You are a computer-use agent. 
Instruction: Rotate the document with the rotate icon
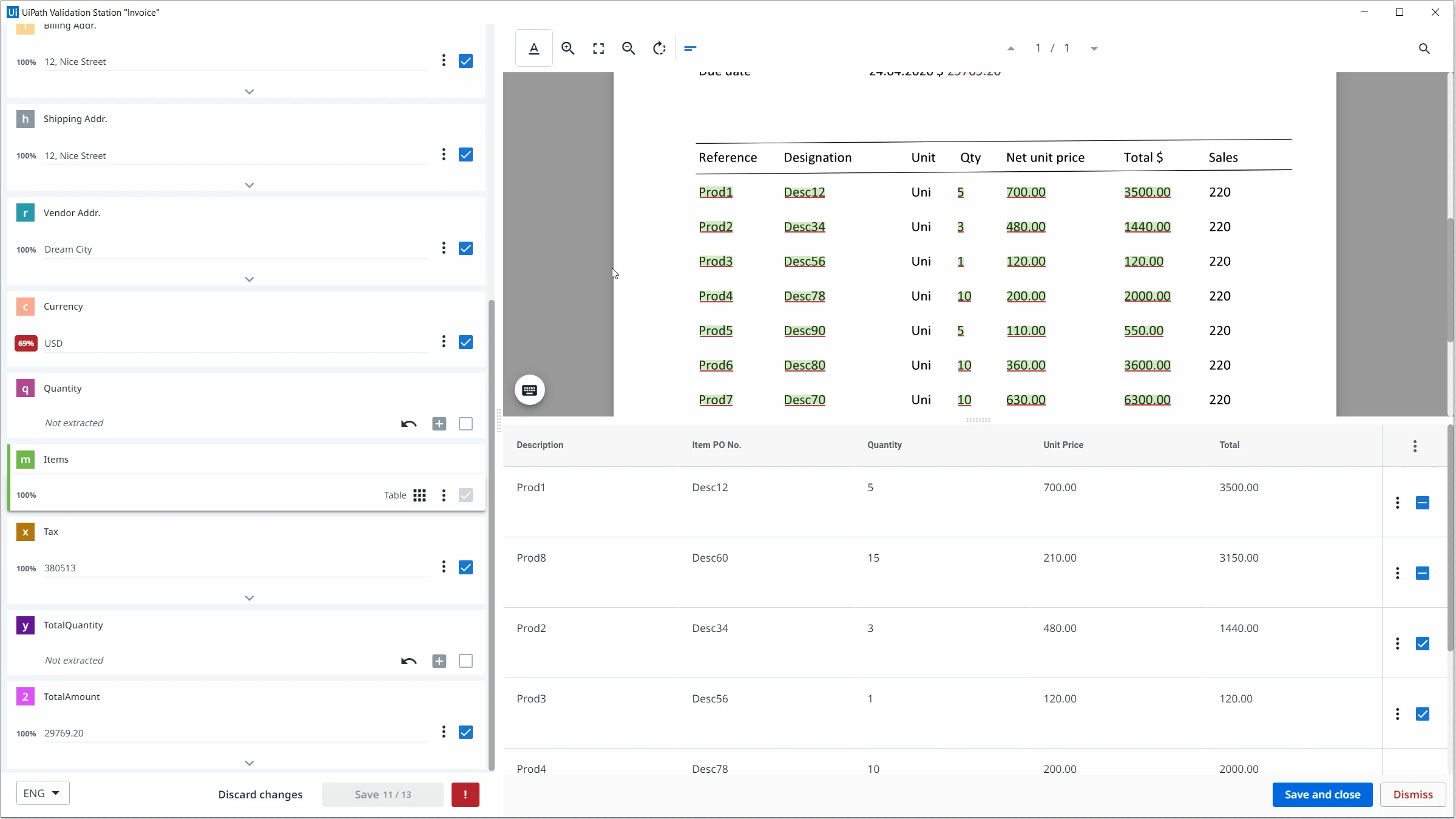(x=659, y=49)
